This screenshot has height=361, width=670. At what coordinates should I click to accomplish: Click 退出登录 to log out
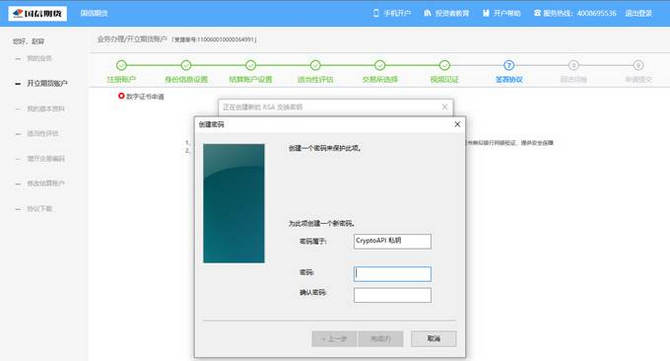pyautogui.click(x=638, y=13)
